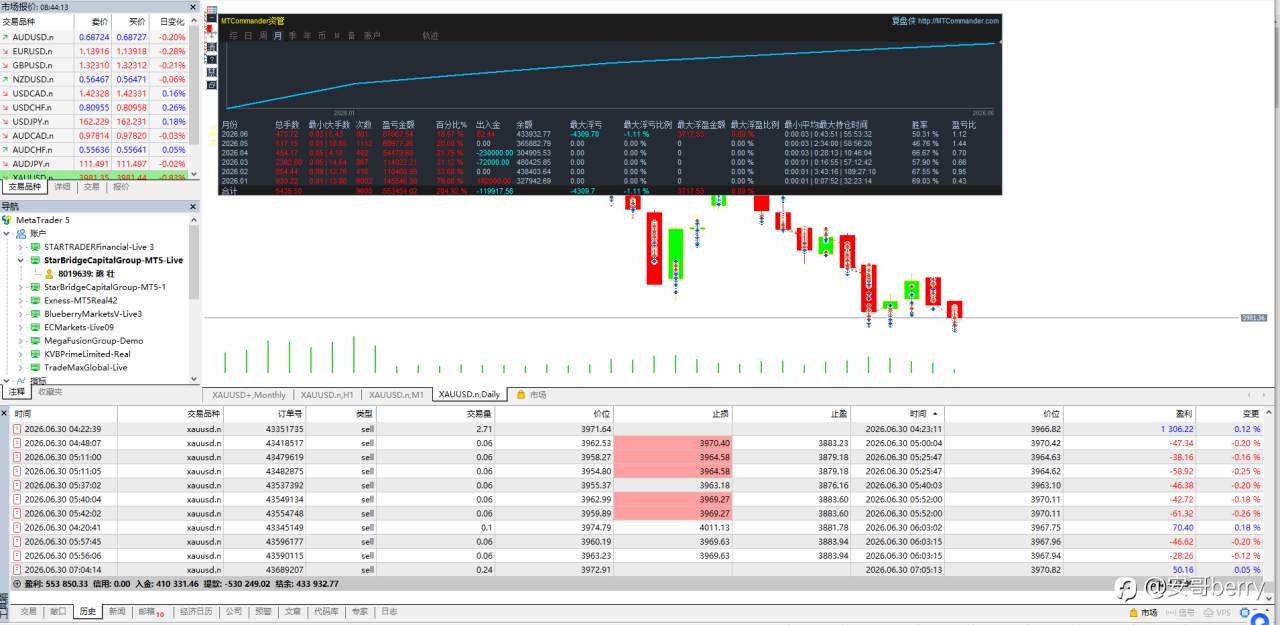The image size is (1280, 625).
Task: Open the 经济日历 calendar tab
Action: point(196,611)
